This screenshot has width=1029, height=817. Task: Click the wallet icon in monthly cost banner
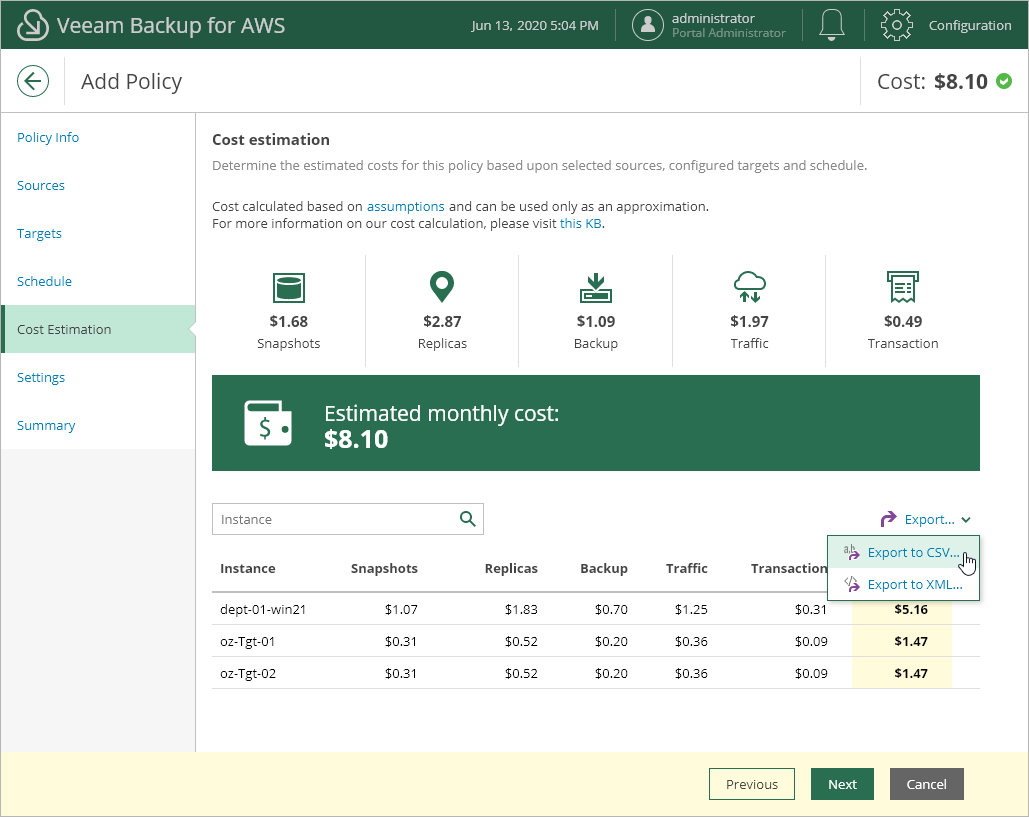point(268,423)
